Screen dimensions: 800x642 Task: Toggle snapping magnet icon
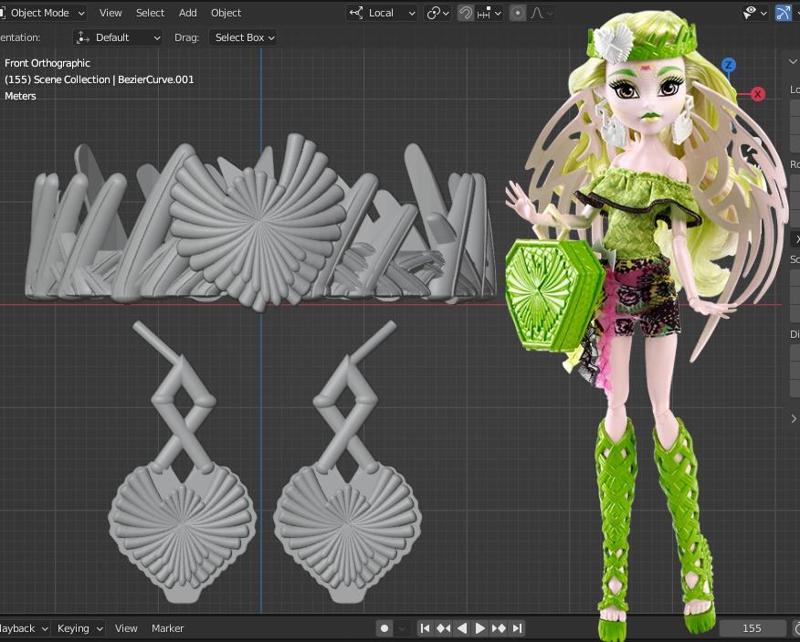point(465,13)
